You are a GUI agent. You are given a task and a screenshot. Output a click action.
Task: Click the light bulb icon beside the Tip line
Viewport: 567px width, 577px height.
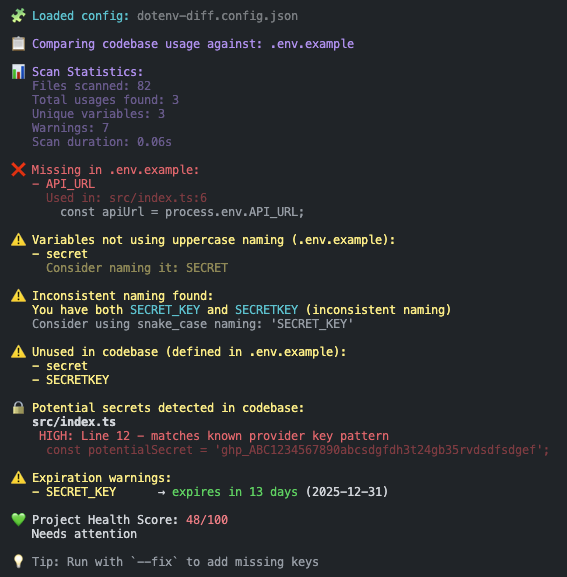18,562
